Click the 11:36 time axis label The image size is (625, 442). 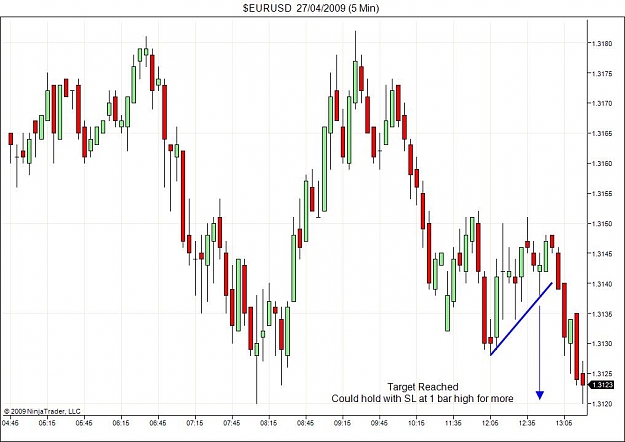click(453, 423)
